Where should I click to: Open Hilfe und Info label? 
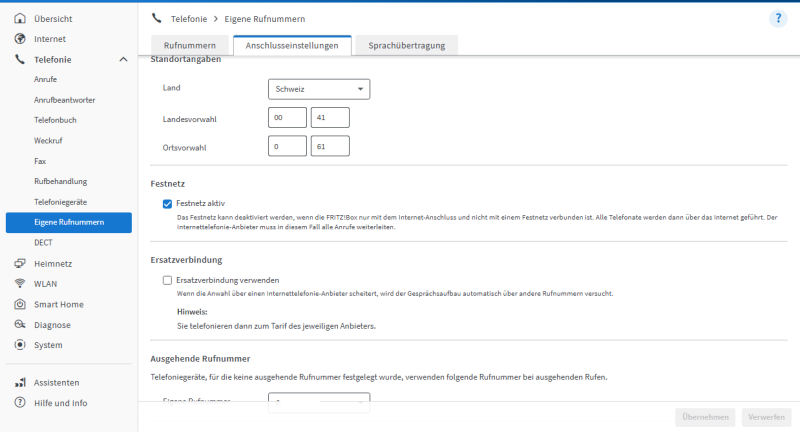pyautogui.click(x=60, y=403)
